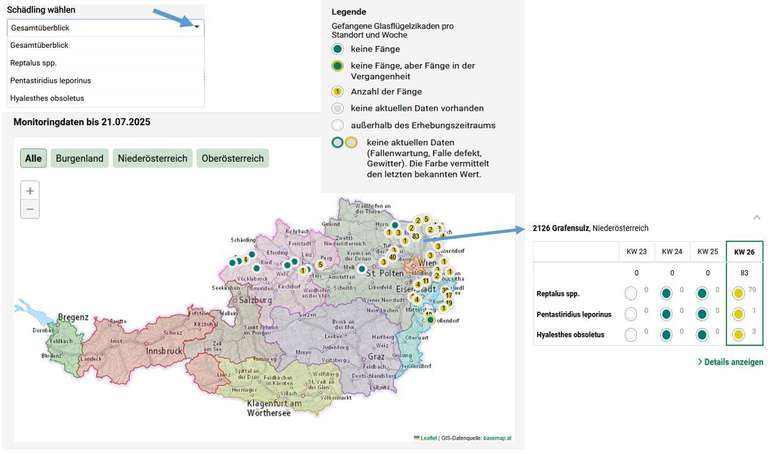This screenshot has height=454, width=770.
Task: Open the Schädling wählen dropdown arrow
Action: tap(197, 27)
